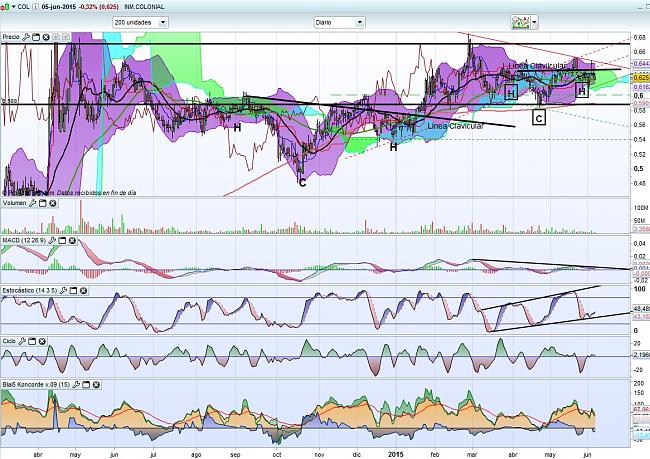Open the dropdown arrow beside COL ticker
Image resolution: width=650 pixels, height=459 pixels.
coord(14,7)
